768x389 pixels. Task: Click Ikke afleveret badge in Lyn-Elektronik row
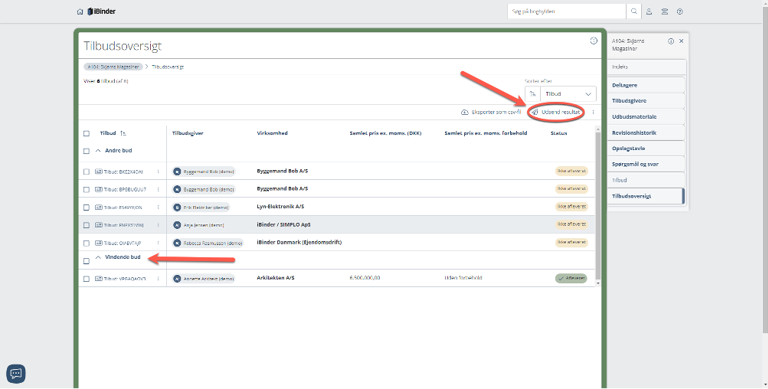(572, 207)
